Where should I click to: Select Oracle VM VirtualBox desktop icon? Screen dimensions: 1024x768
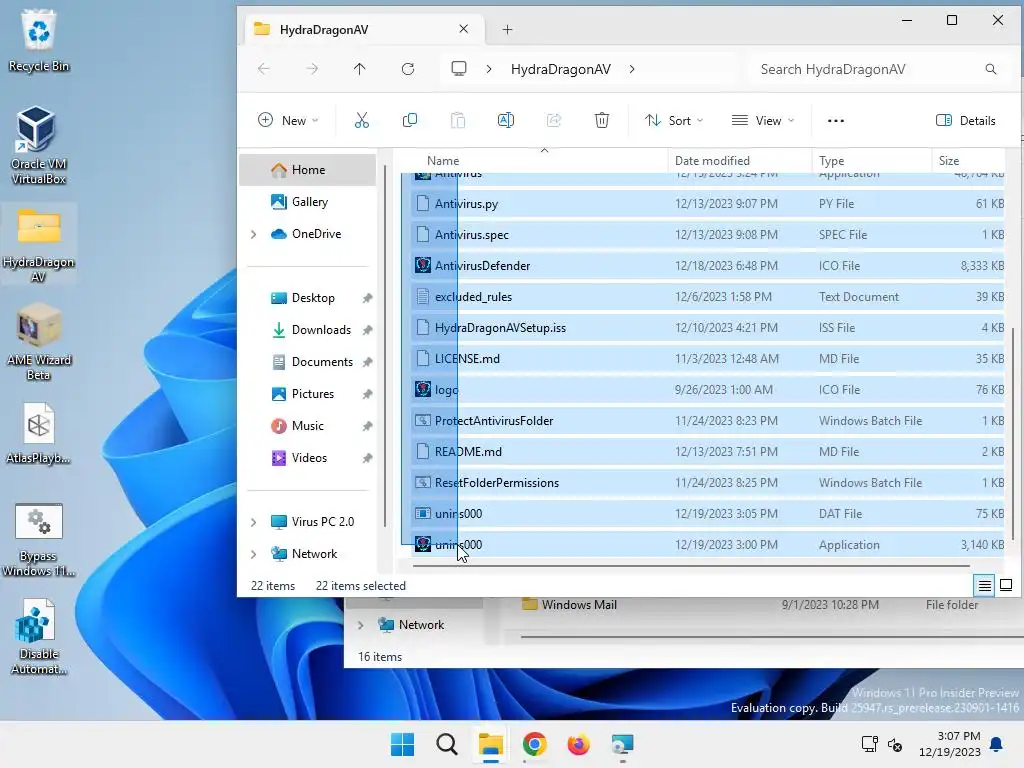pyautogui.click(x=38, y=146)
